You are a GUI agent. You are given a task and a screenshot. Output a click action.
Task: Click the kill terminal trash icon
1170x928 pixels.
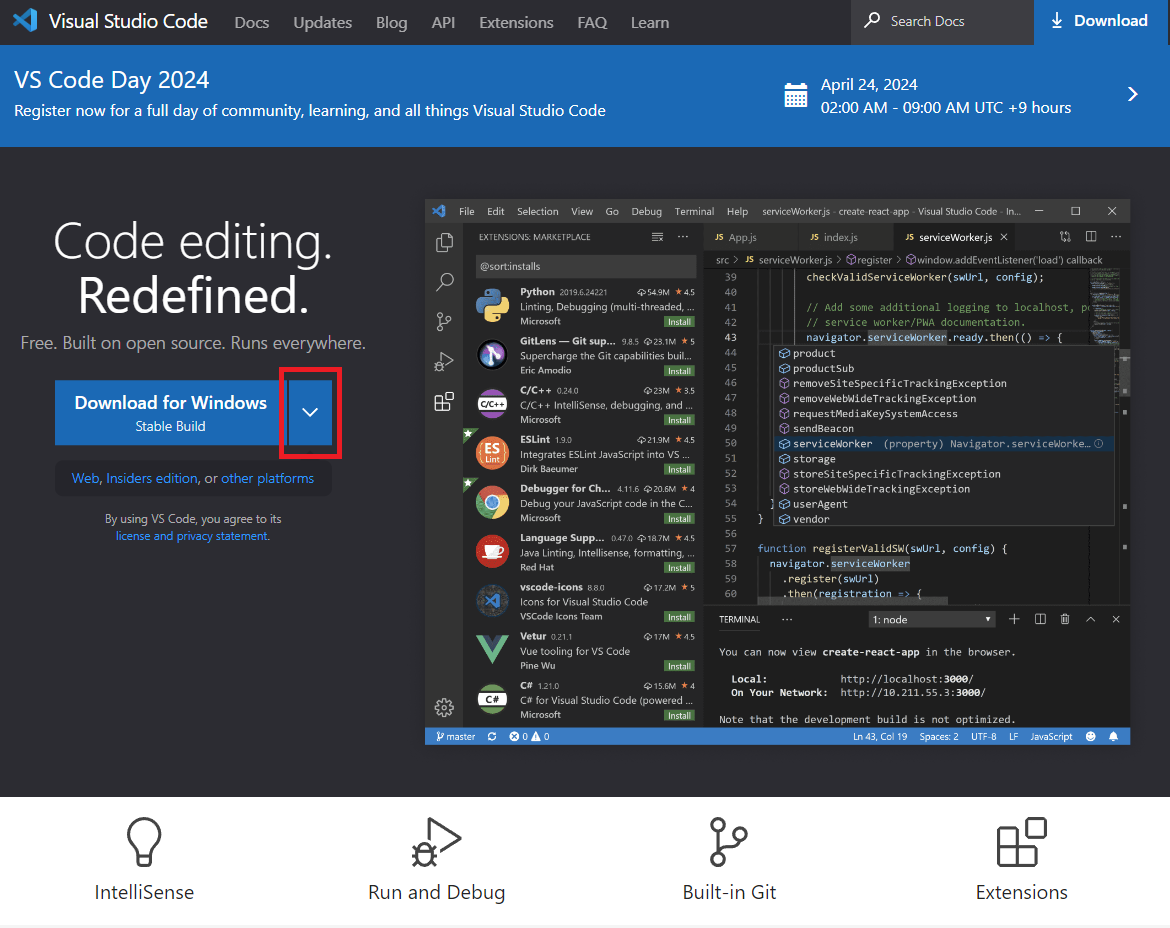point(1065,619)
